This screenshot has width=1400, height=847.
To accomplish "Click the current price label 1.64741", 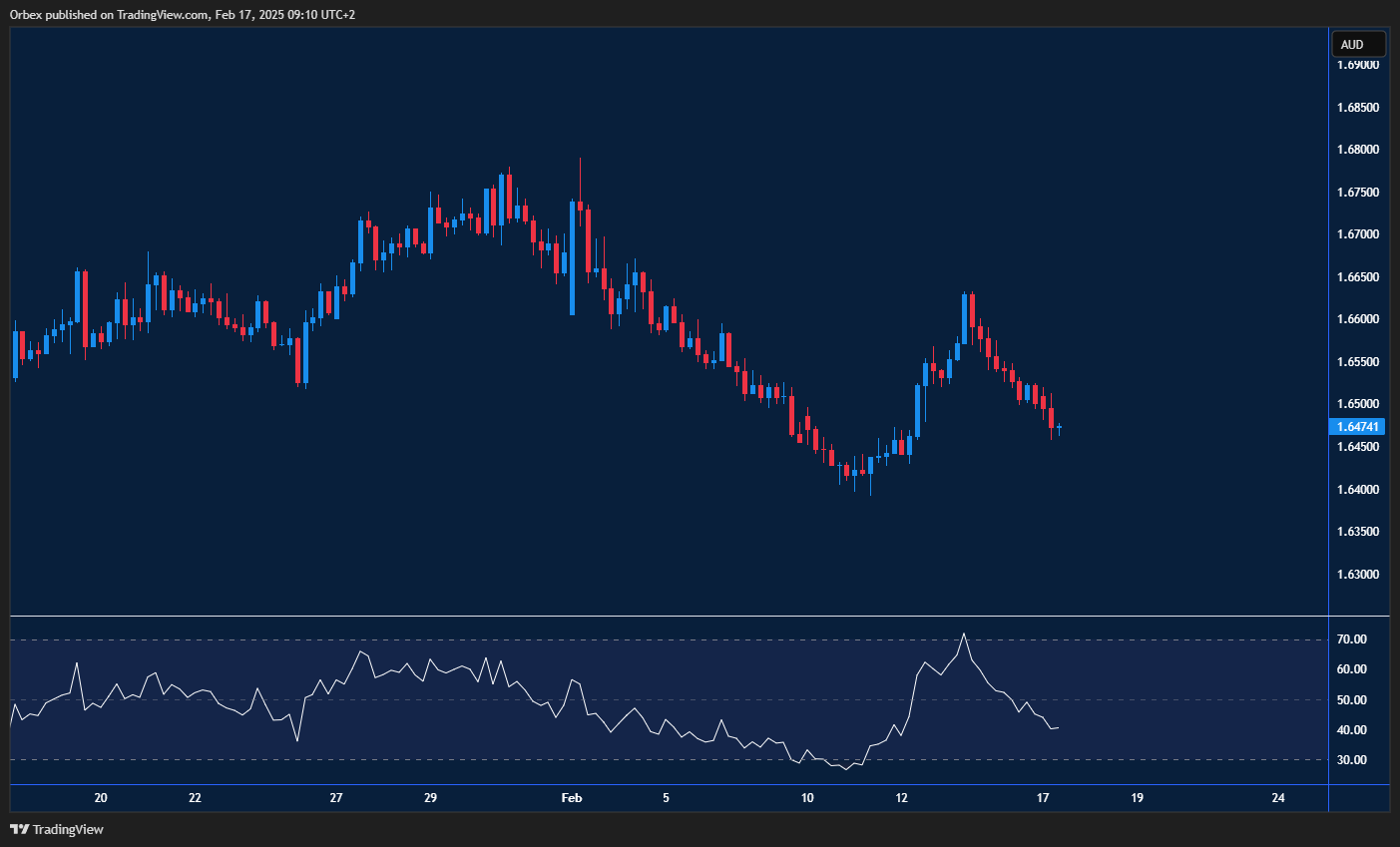I will coord(1358,426).
